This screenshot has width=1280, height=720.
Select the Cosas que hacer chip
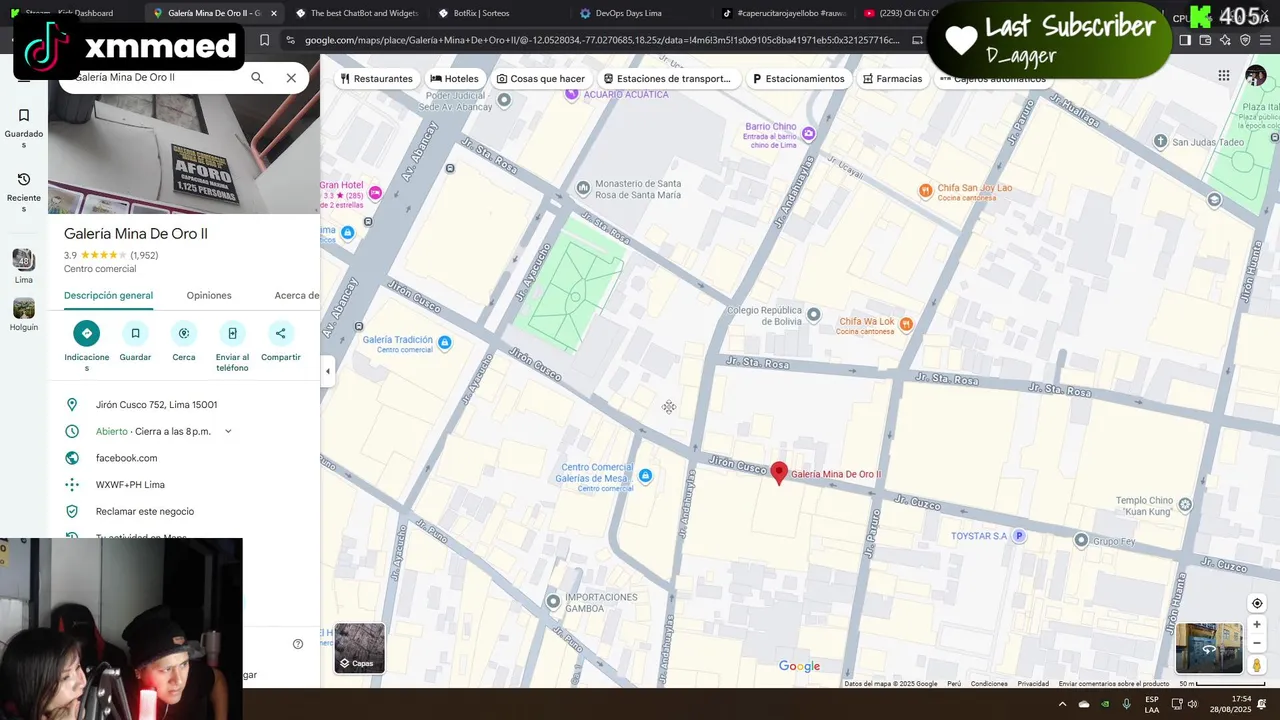(x=541, y=78)
